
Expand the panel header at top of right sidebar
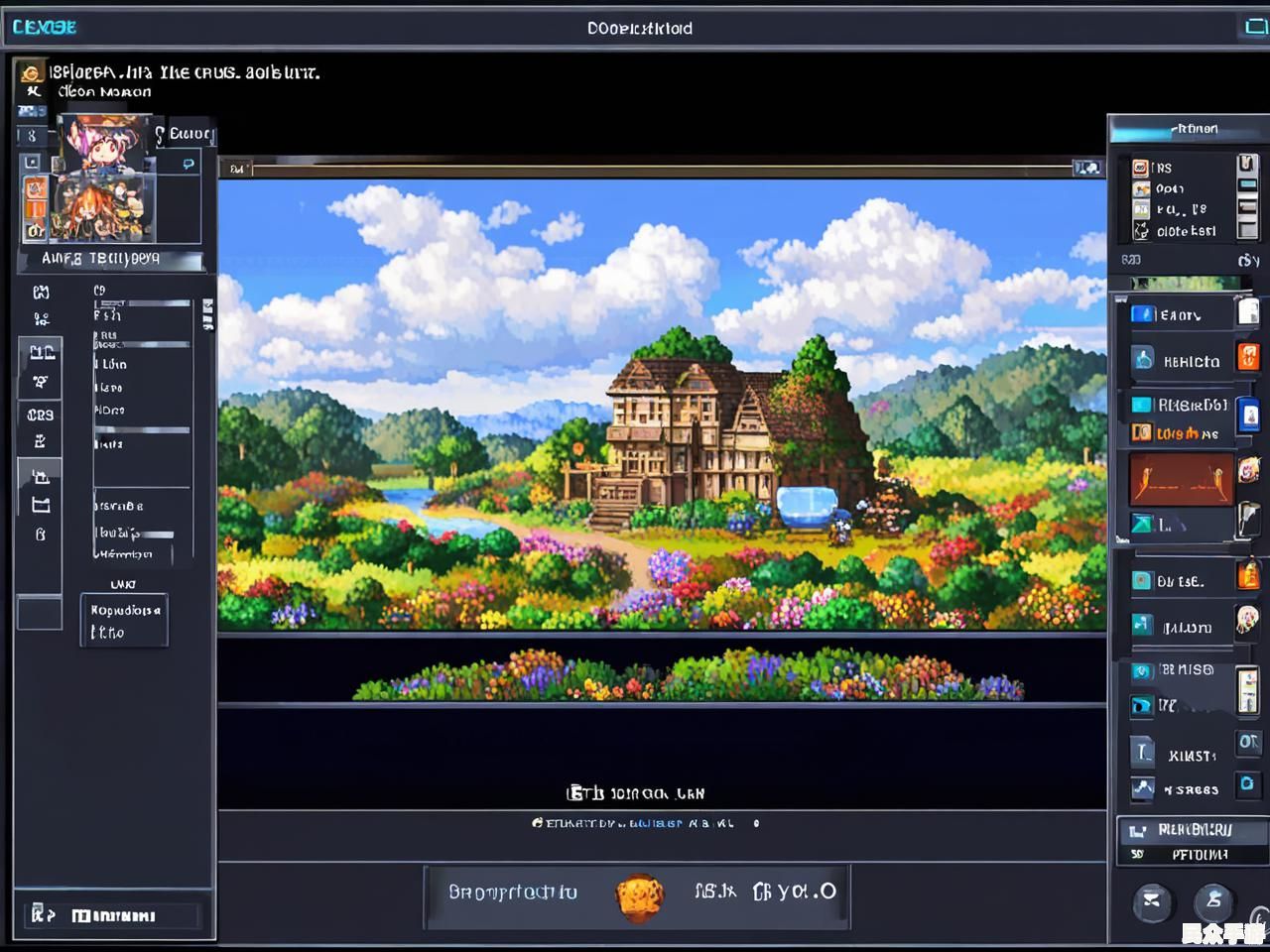[1188, 129]
